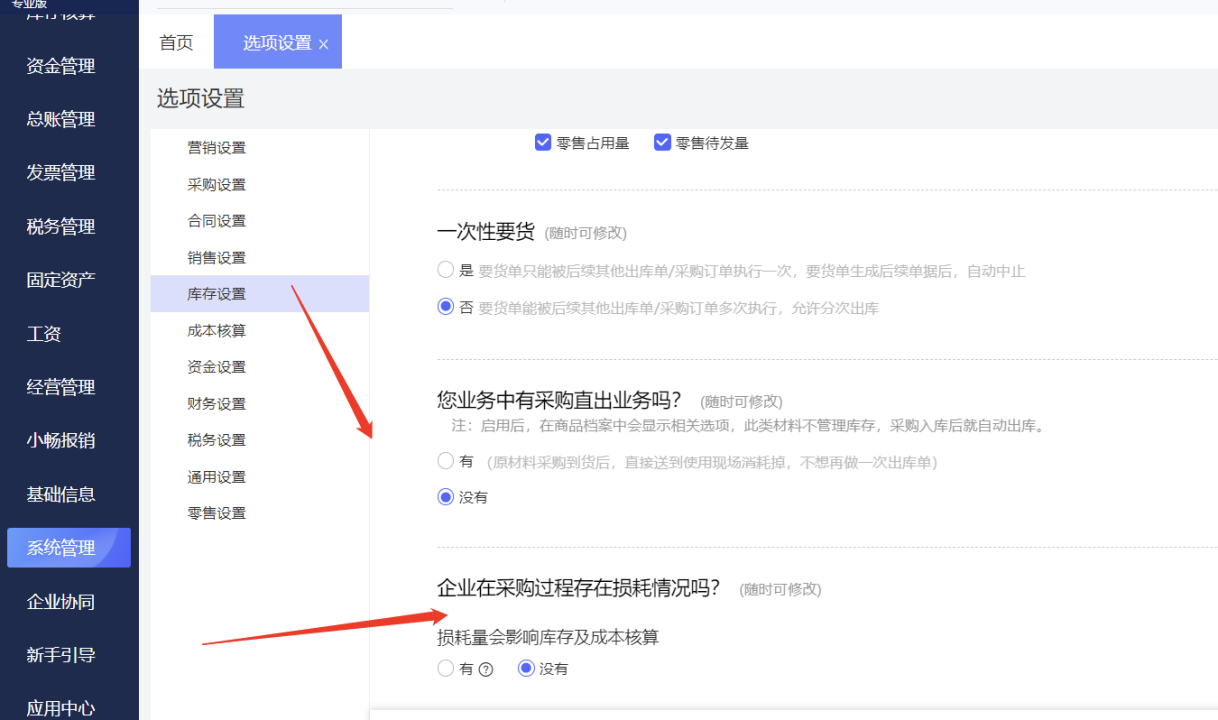Open 税务设置 in the settings list
Screen dimensions: 1218x720
pos(216,440)
